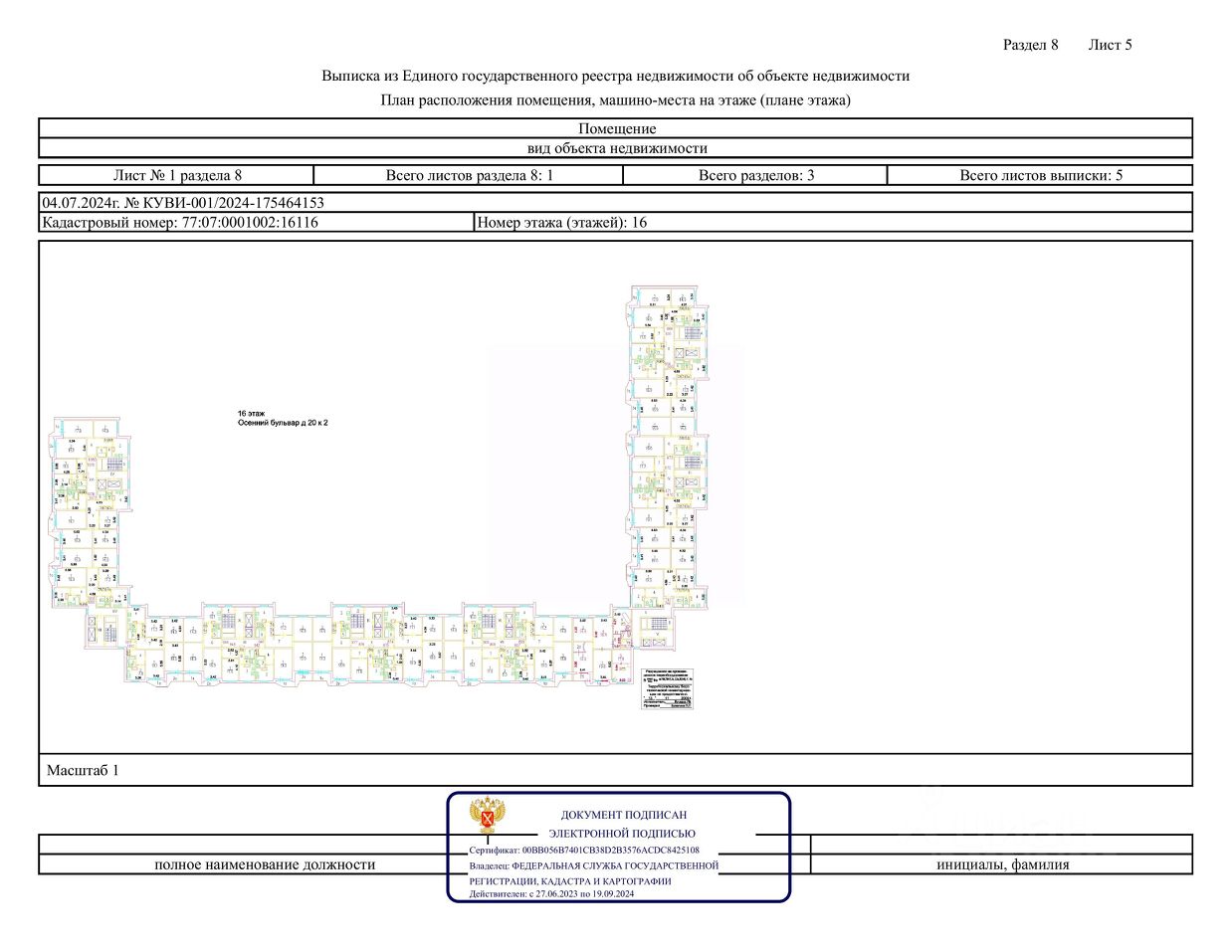This screenshot has height=952, width=1232.
Task: Click the "полное наименование должности" cell
Action: [265, 864]
